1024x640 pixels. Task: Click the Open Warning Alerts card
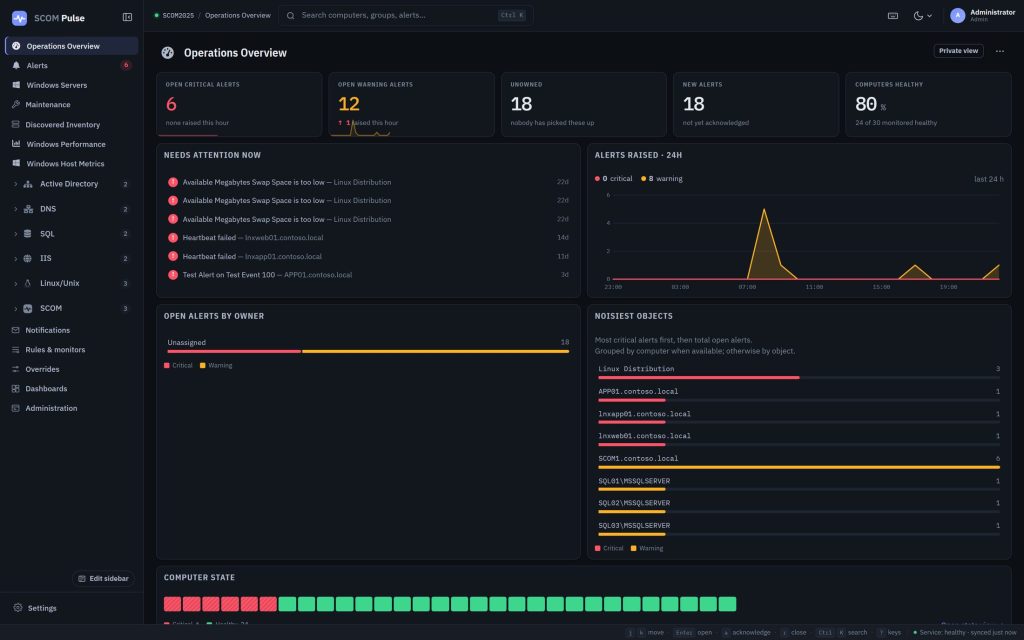click(x=411, y=104)
